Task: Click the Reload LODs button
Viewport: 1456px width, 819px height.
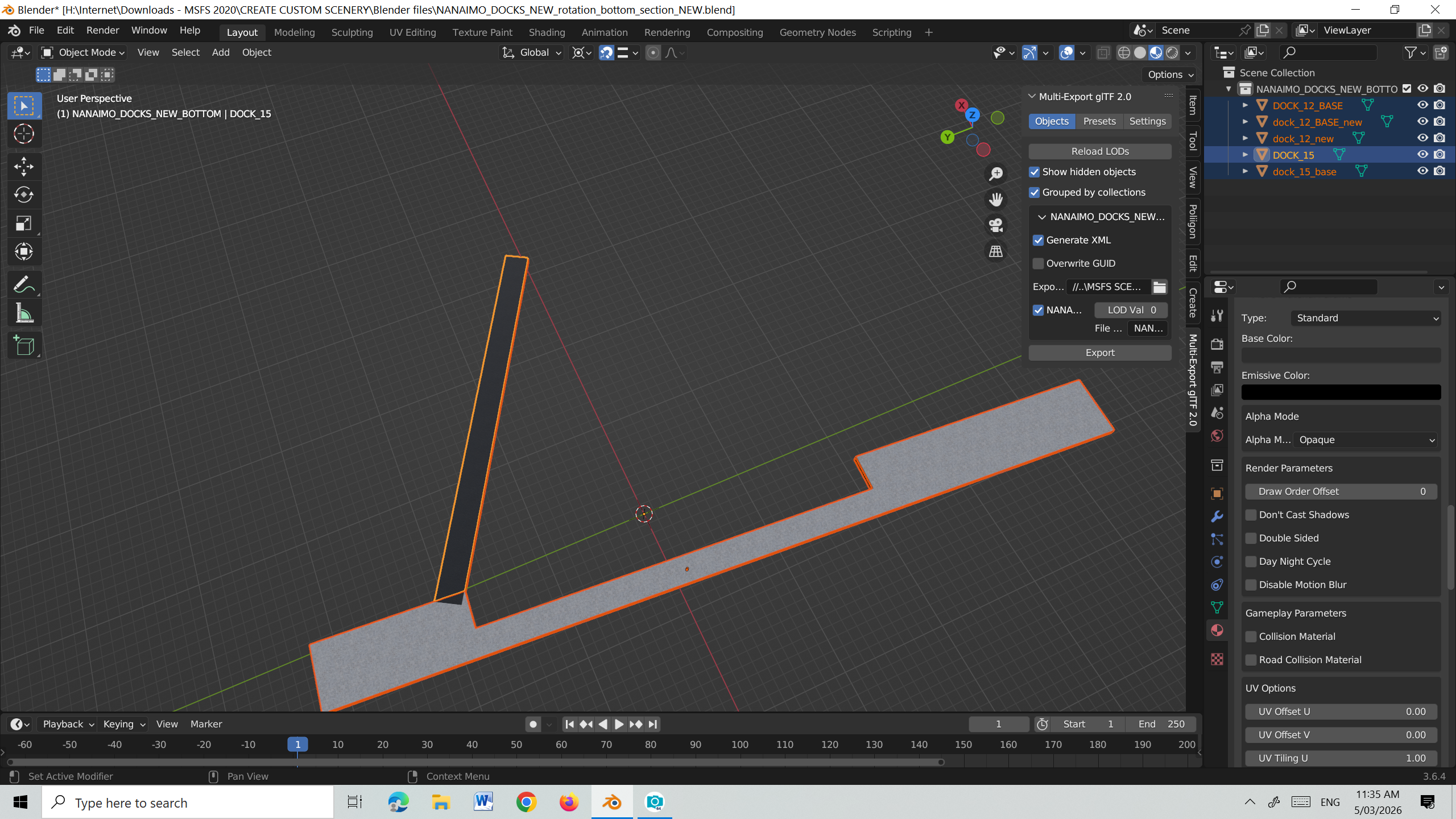Action: point(1100,151)
